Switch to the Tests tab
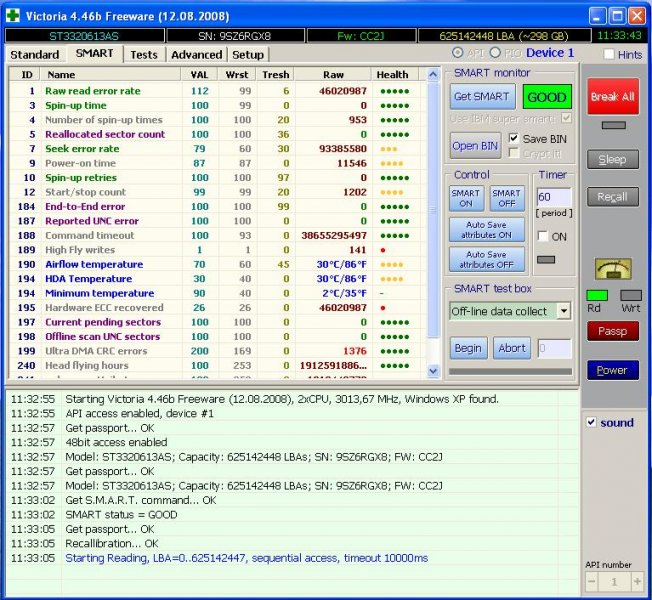The image size is (652, 600). pyautogui.click(x=143, y=54)
